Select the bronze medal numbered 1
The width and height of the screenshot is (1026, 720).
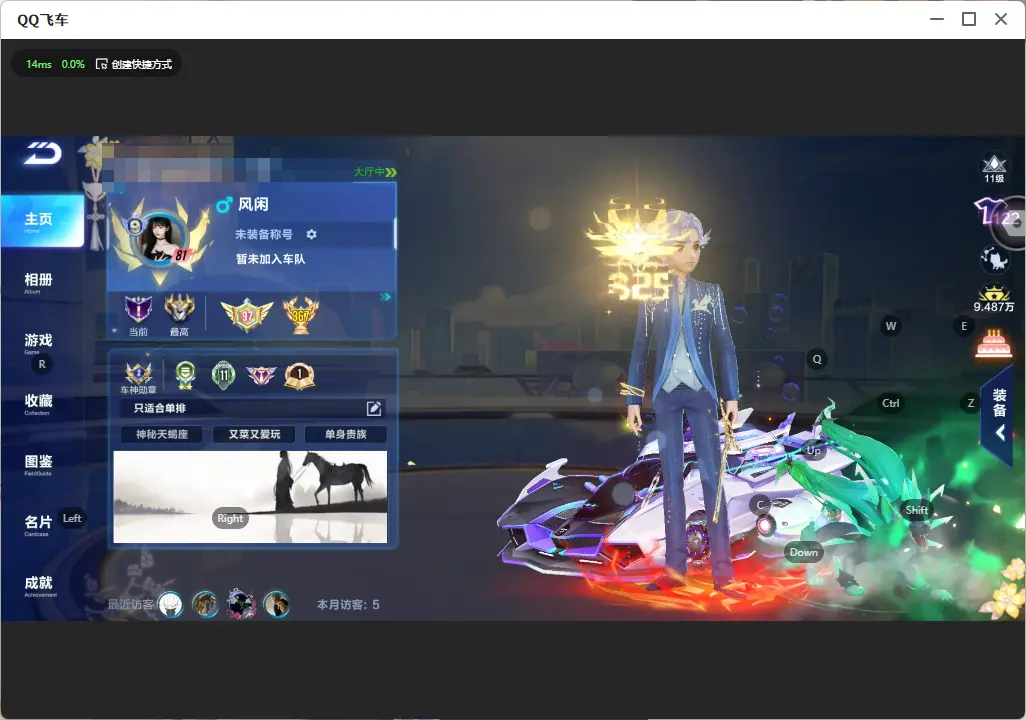pos(300,375)
